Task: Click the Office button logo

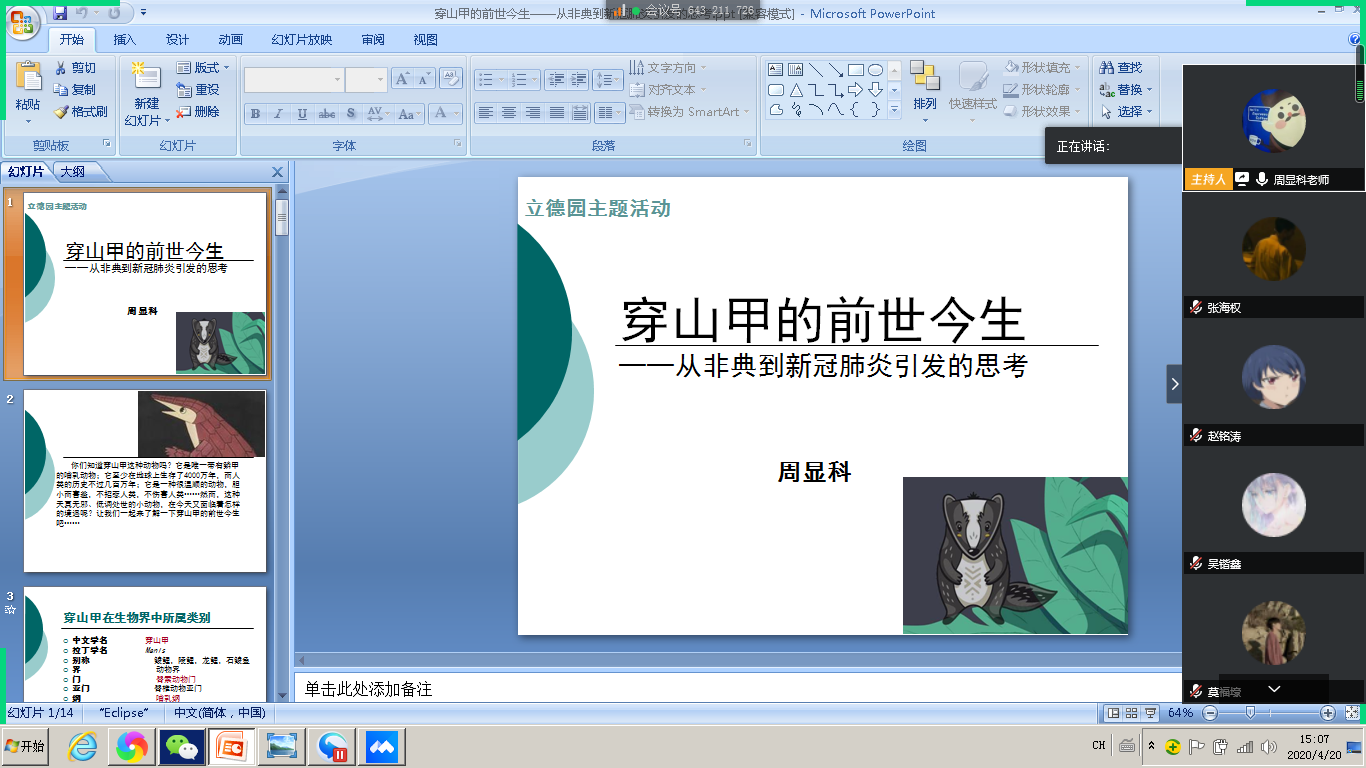Action: [22, 21]
